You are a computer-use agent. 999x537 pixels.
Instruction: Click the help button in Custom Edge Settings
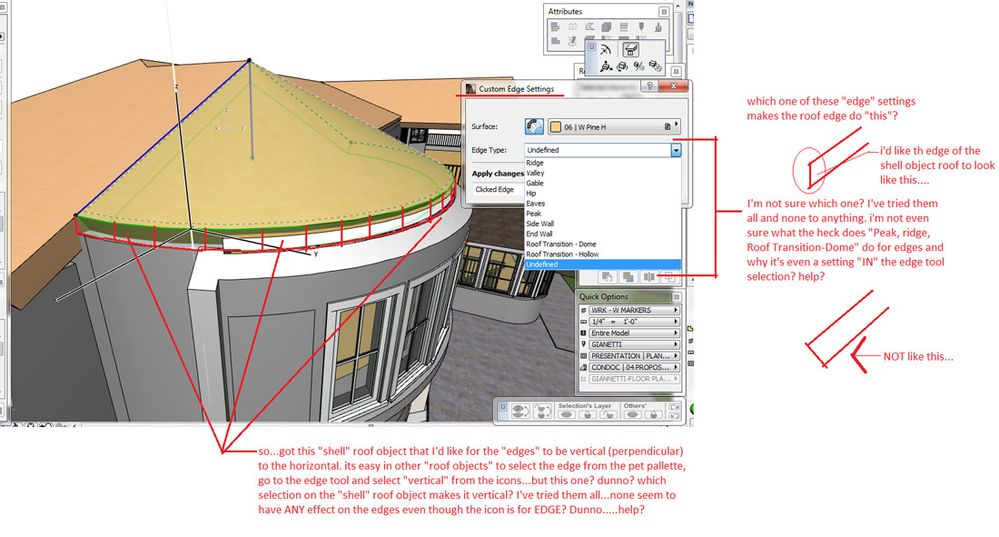point(649,87)
